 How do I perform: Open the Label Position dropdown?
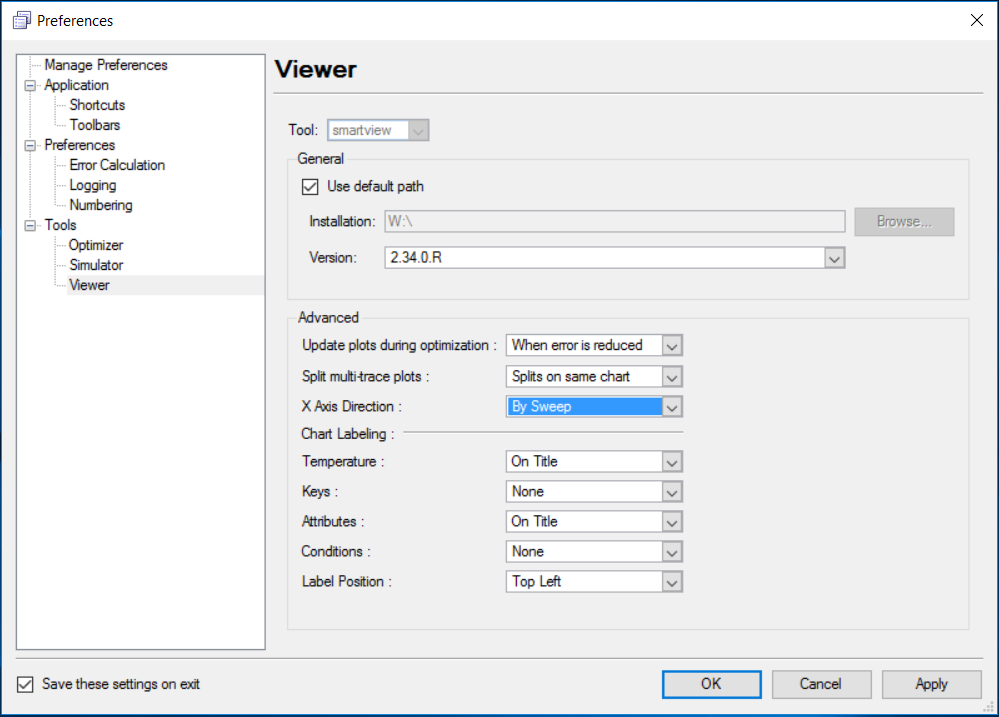click(672, 582)
